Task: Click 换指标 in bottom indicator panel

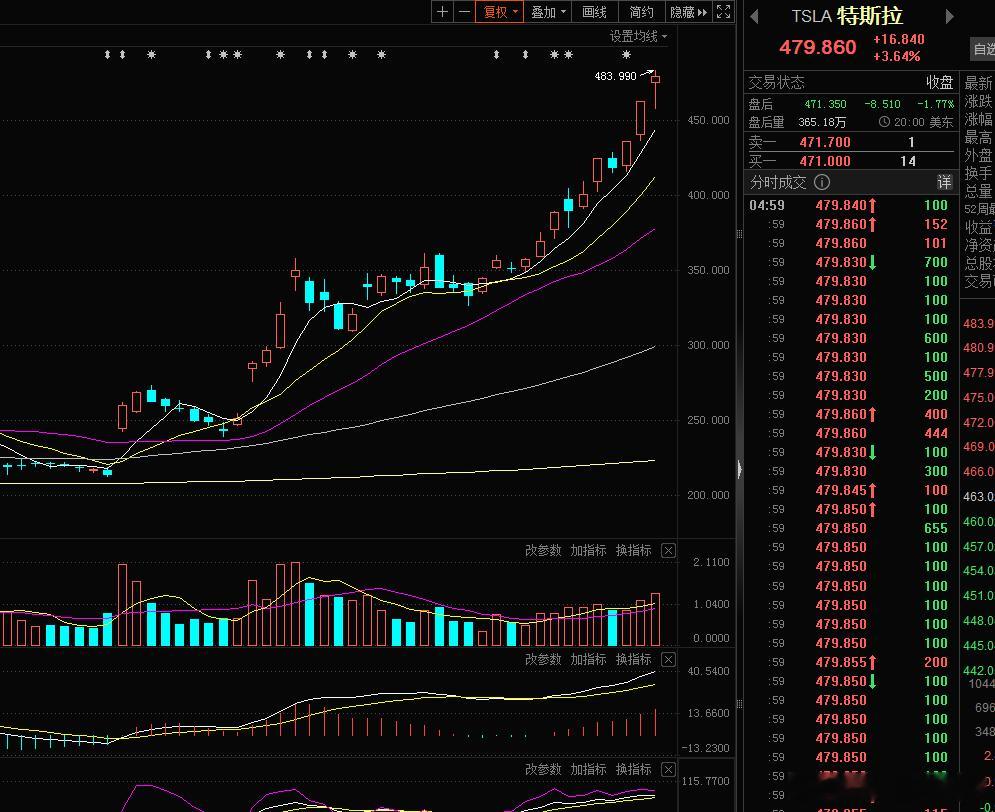Action: (633, 769)
